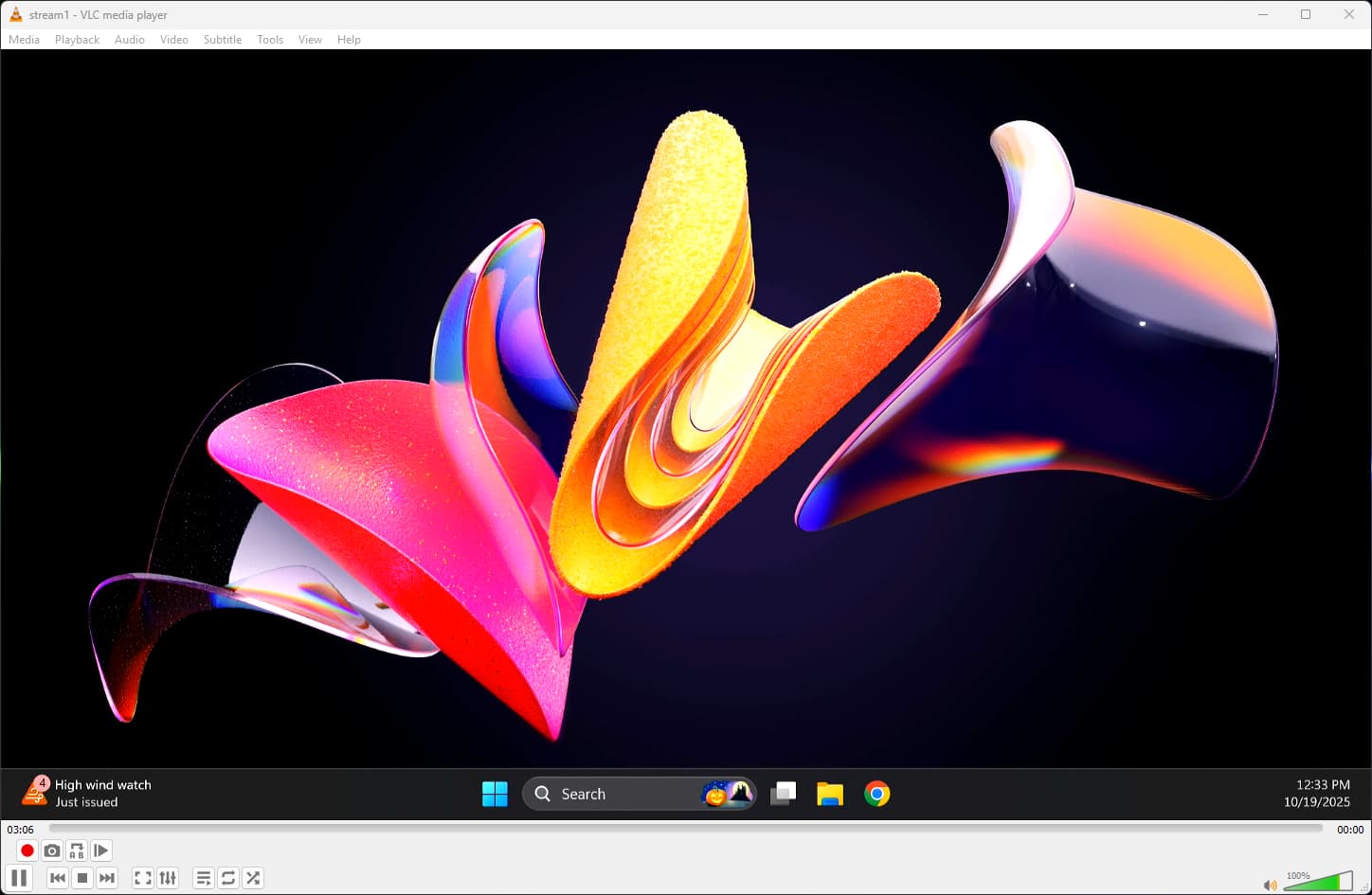1372x895 pixels.
Task: Skip to the previous media item
Action: 58,878
